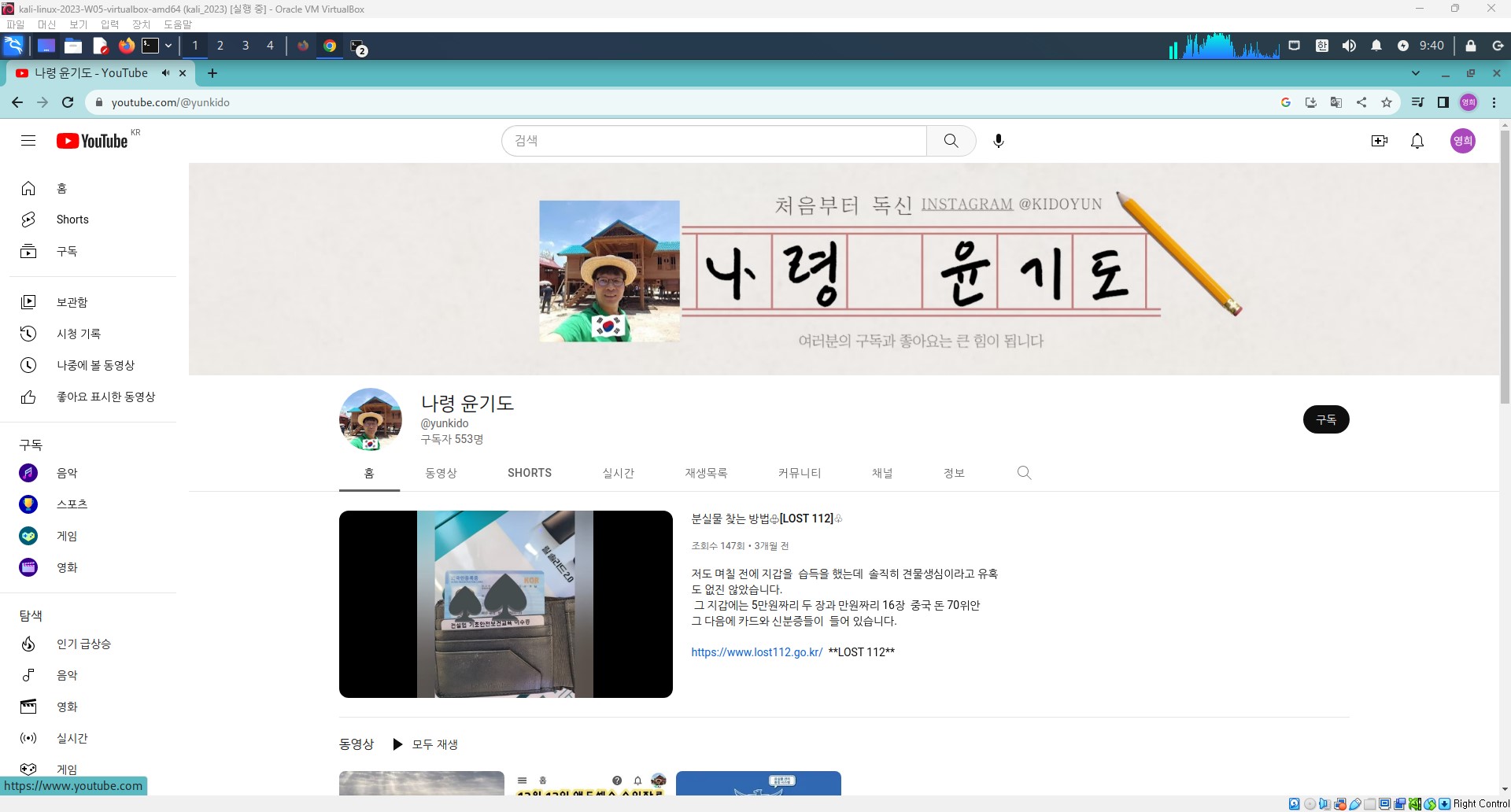
Task: Open the file manager from Kali panel
Action: (x=73, y=46)
